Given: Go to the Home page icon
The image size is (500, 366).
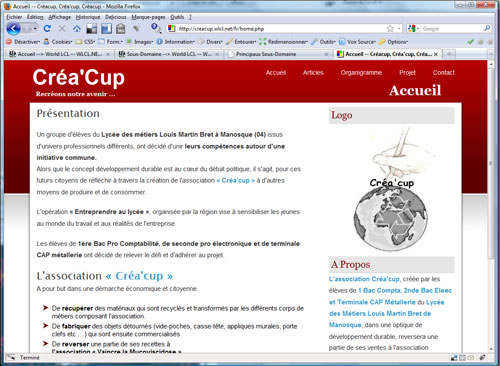Looking at the screenshot, I should coord(77,29).
